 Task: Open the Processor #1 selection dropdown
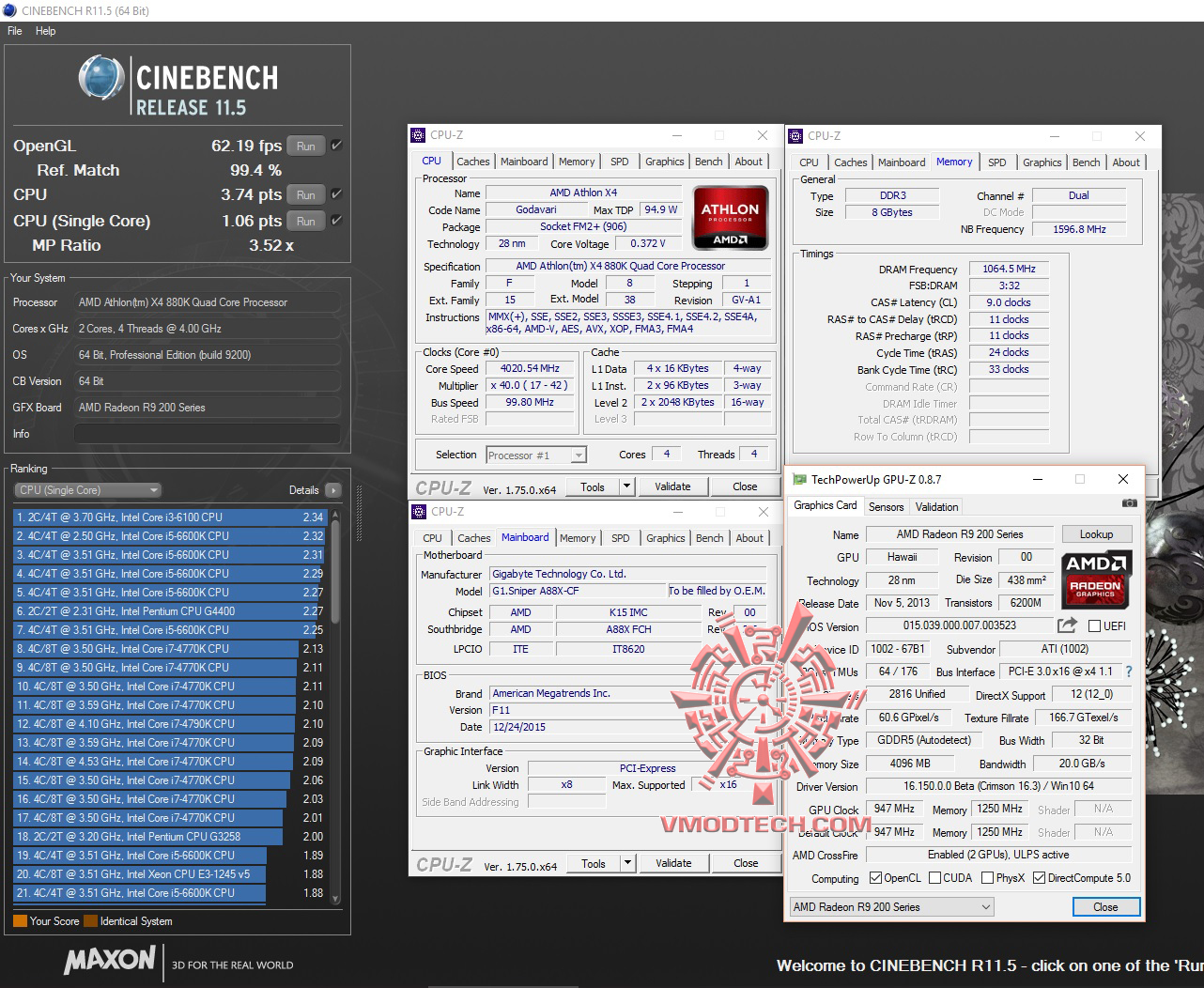coord(536,455)
